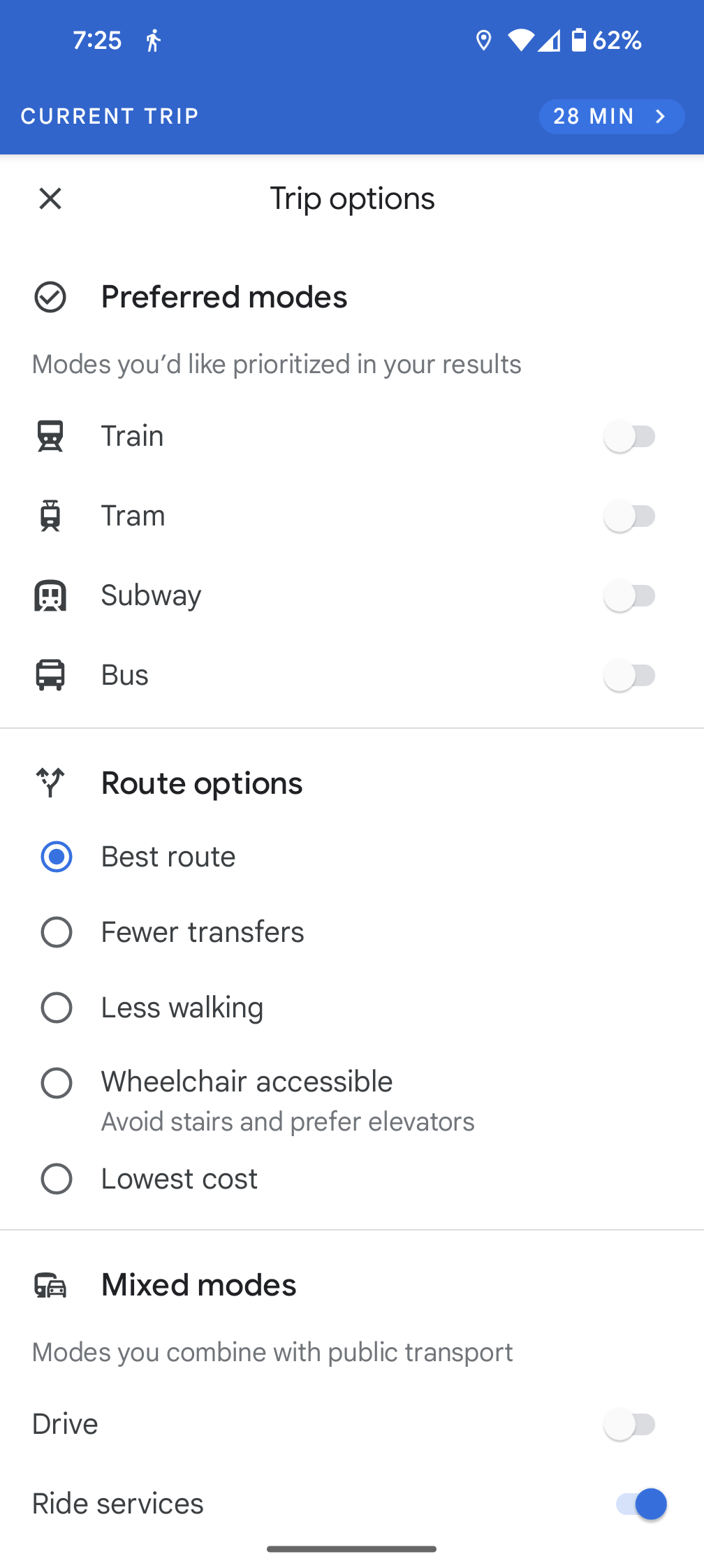Screen dimensions: 704x1568
Task: Disable the Ride services toggle
Action: click(641, 1504)
